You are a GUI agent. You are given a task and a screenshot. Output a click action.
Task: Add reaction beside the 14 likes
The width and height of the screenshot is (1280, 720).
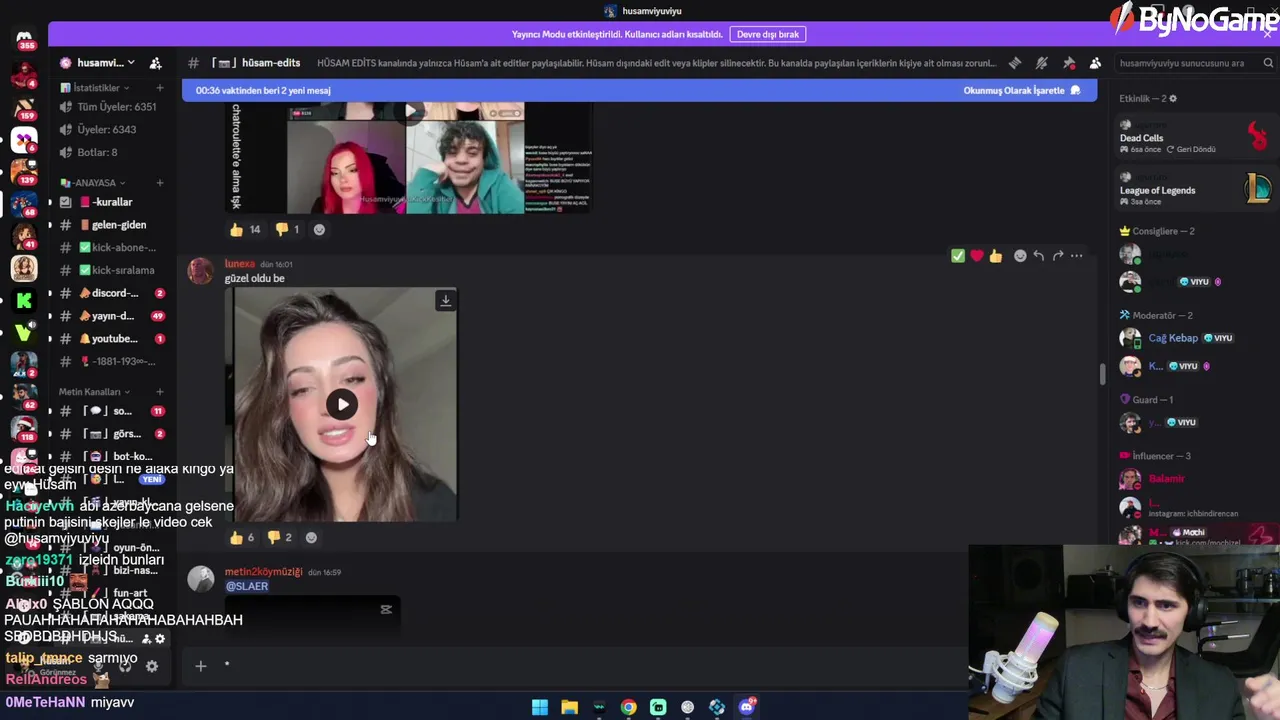pyautogui.click(x=319, y=229)
